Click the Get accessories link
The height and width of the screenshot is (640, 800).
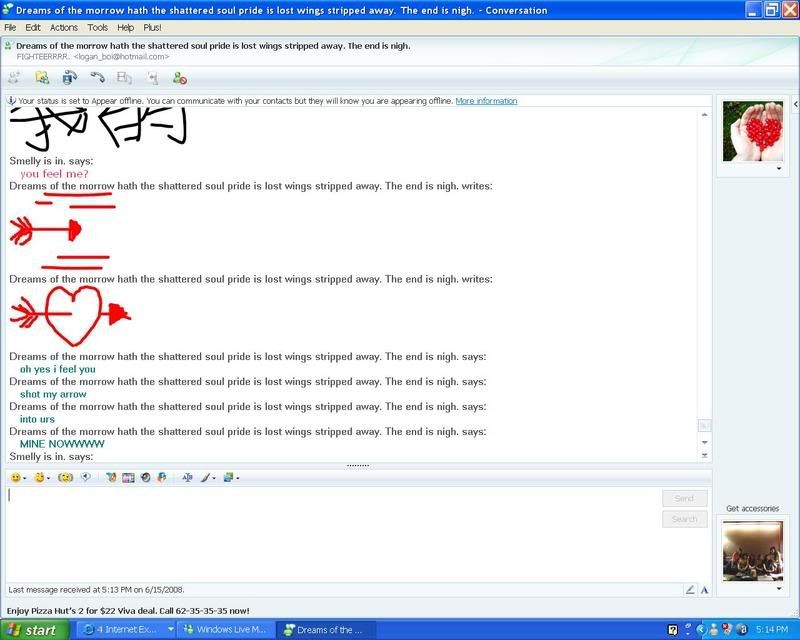[x=753, y=509]
